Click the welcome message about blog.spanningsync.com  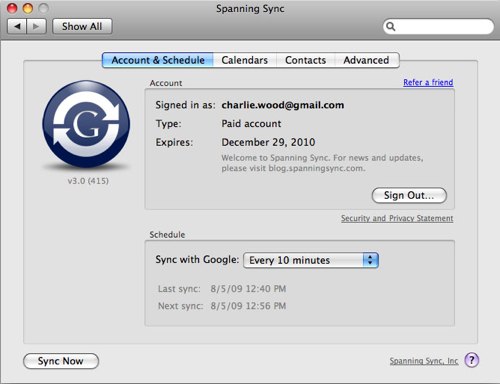[322, 163]
